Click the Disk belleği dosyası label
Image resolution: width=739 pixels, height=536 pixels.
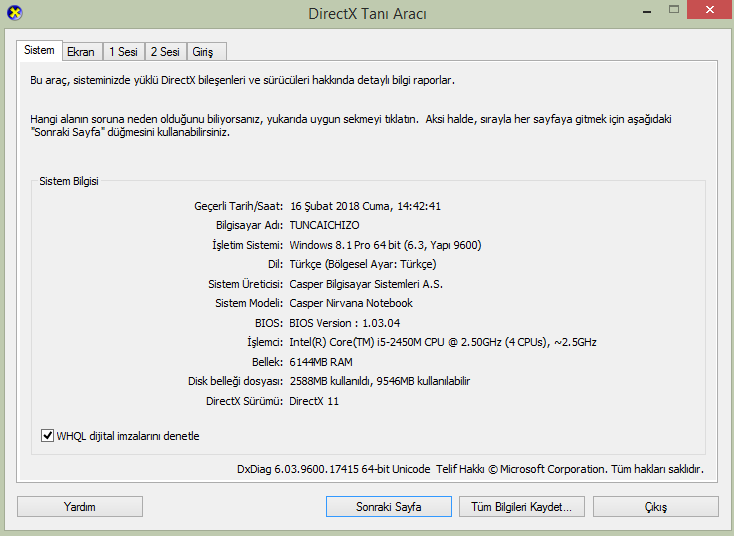tap(236, 381)
